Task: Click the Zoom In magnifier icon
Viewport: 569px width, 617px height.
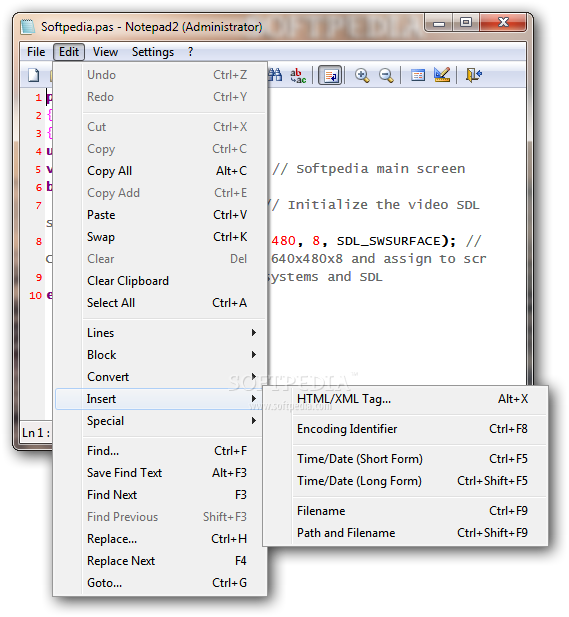Action: [362, 75]
